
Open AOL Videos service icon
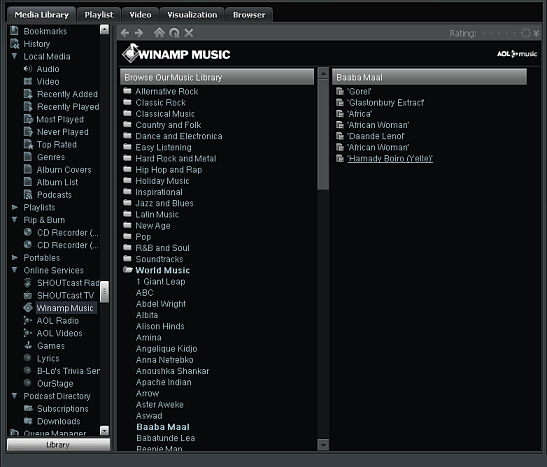pos(28,333)
